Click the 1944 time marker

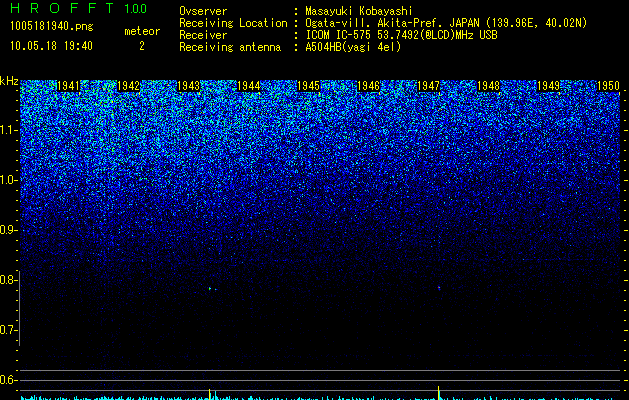pos(249,86)
